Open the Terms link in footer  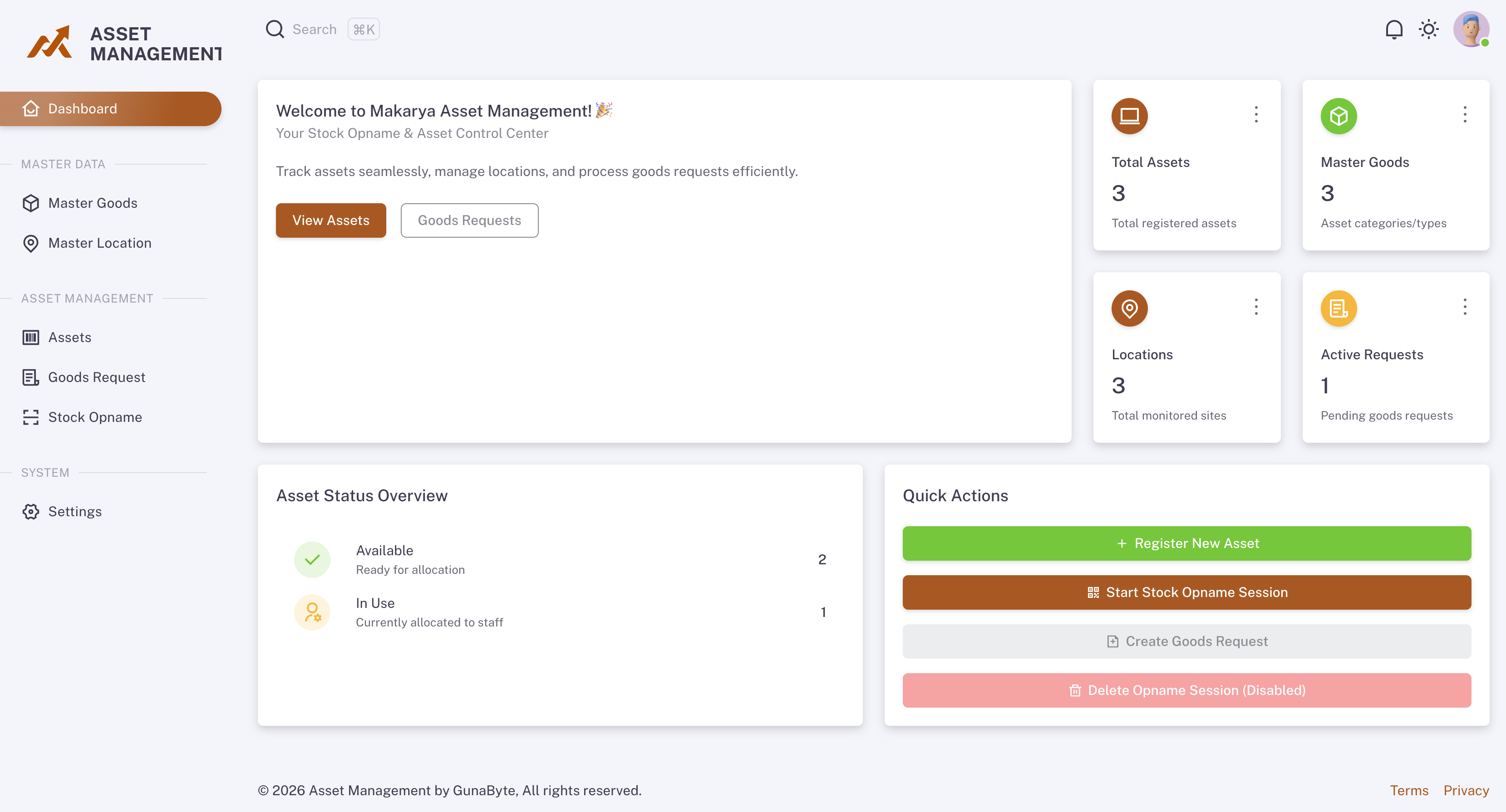[1409, 790]
